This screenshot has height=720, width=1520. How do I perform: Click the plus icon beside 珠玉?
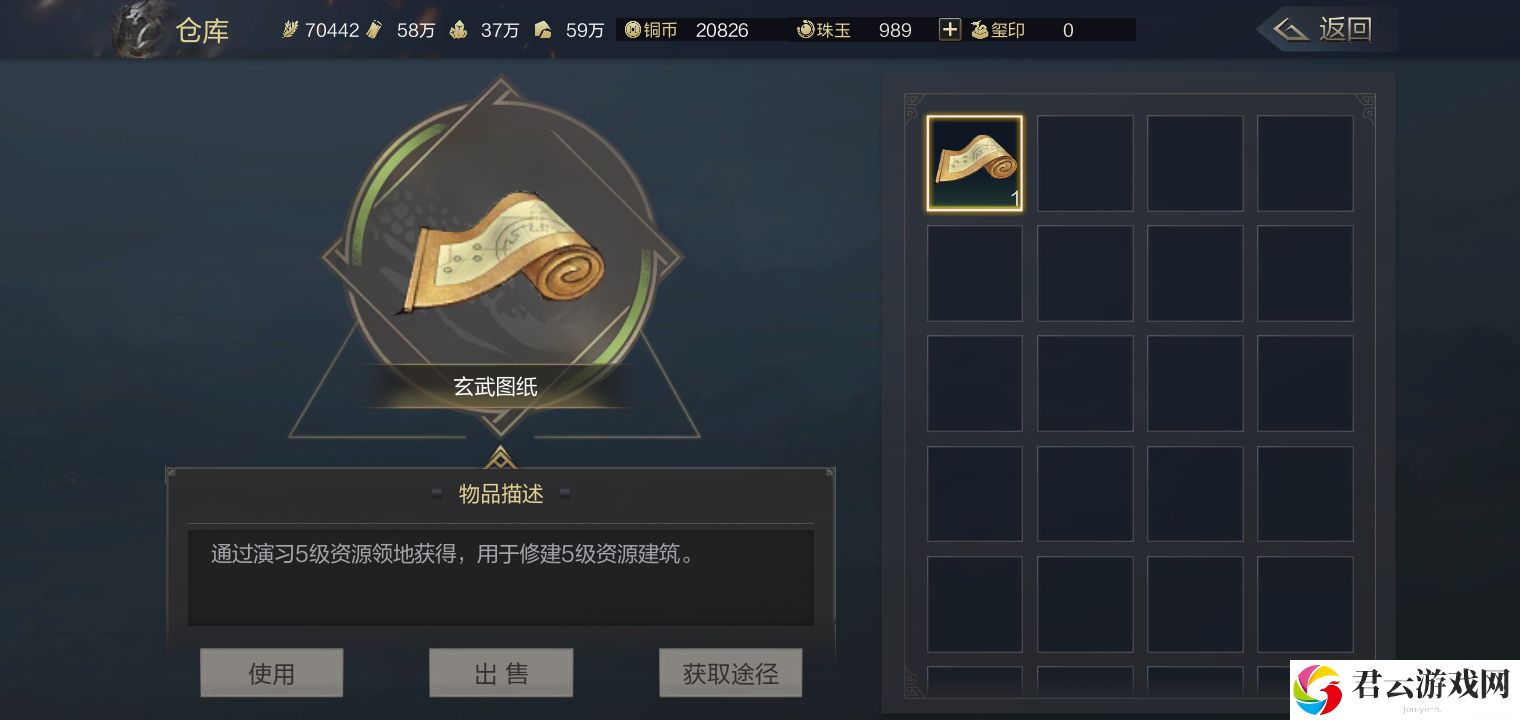coord(949,30)
